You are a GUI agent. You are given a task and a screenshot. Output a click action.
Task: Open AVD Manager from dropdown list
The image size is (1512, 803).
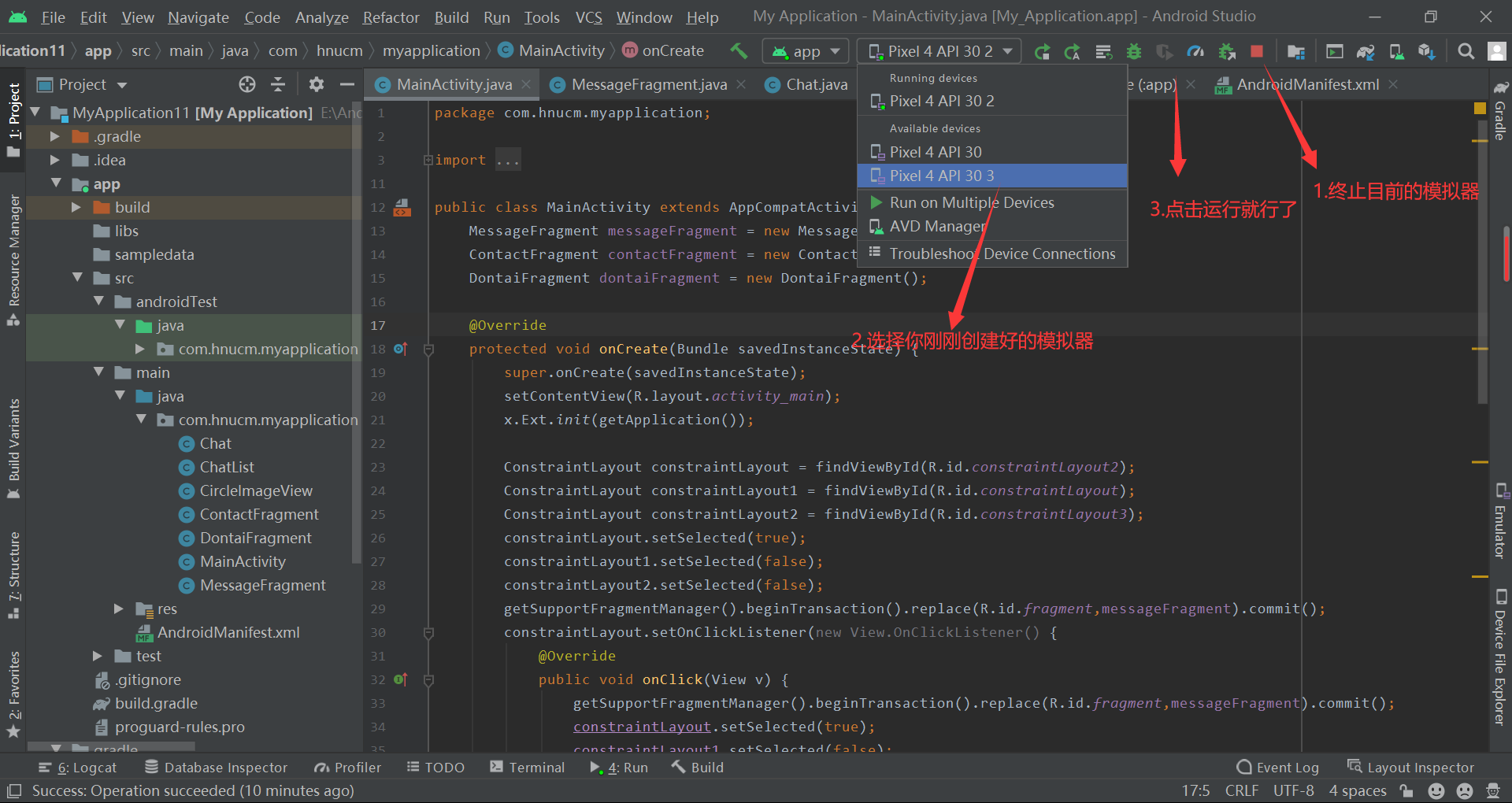[x=992, y=226]
